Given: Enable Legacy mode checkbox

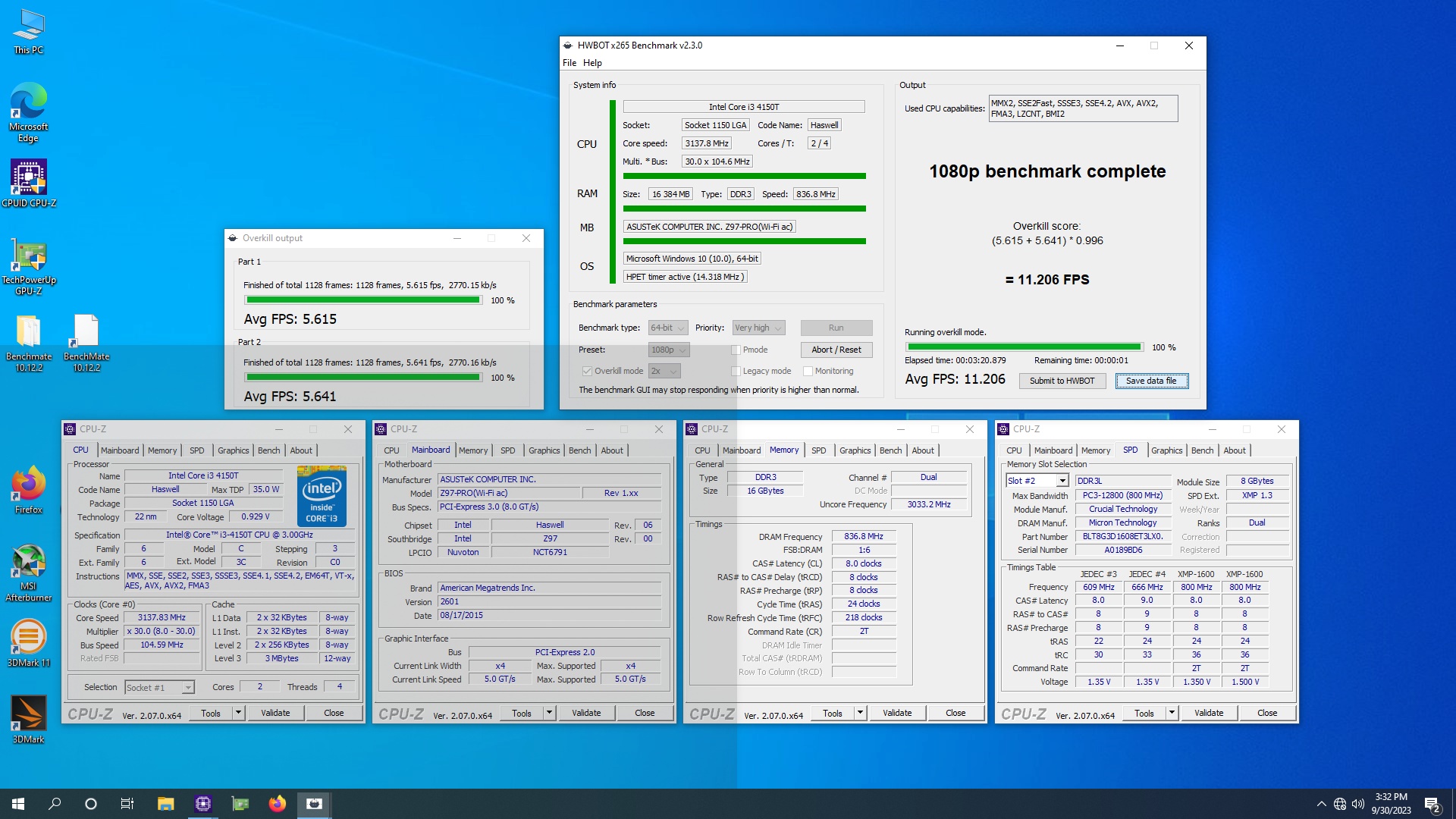Looking at the screenshot, I should pos(736,371).
